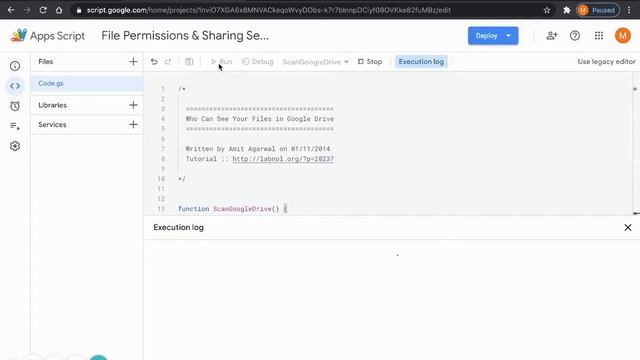This screenshot has width=640, height=360.
Task: Go back in browser history
Action: point(11,10)
